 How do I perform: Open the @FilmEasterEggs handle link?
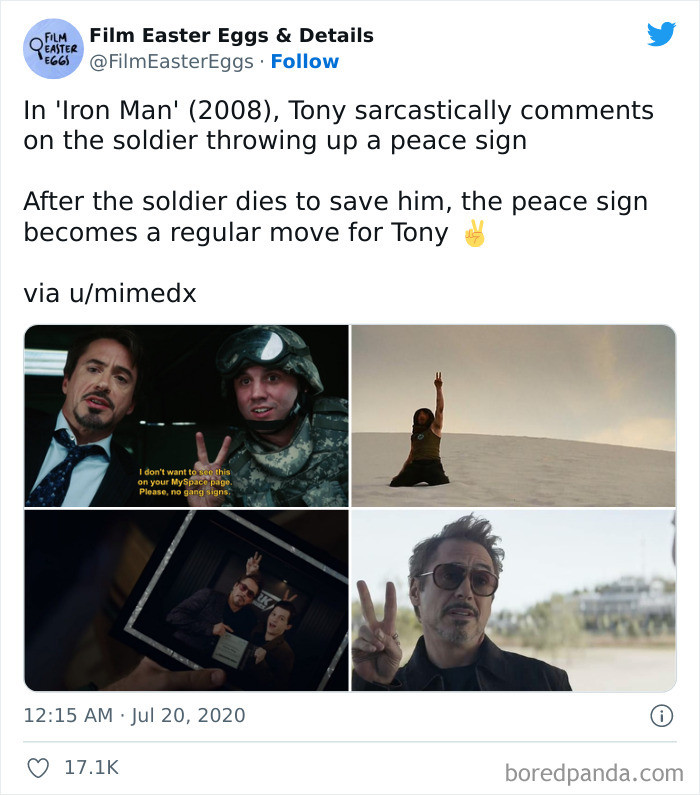171,62
